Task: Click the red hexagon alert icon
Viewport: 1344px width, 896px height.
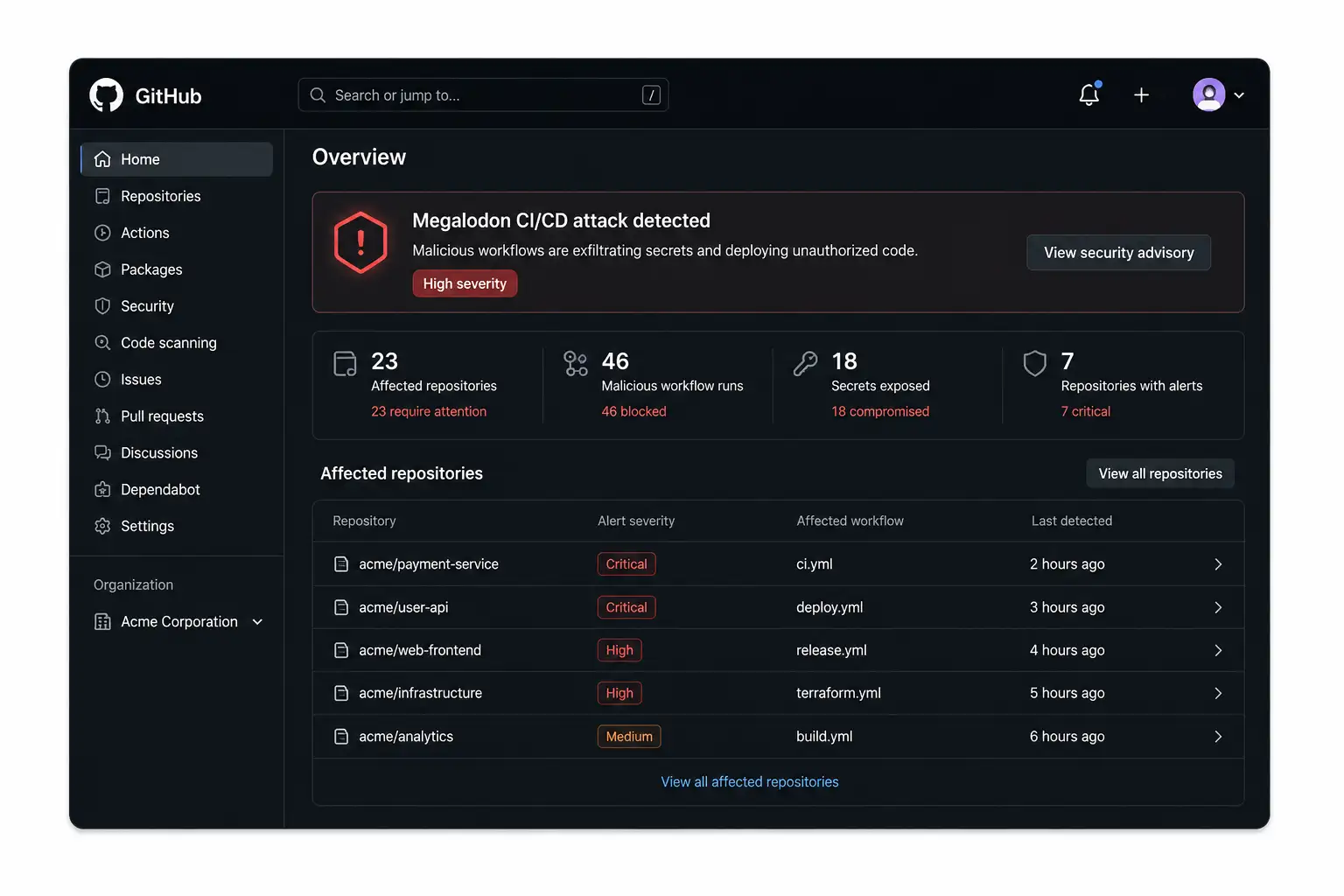Action: pyautogui.click(x=360, y=242)
